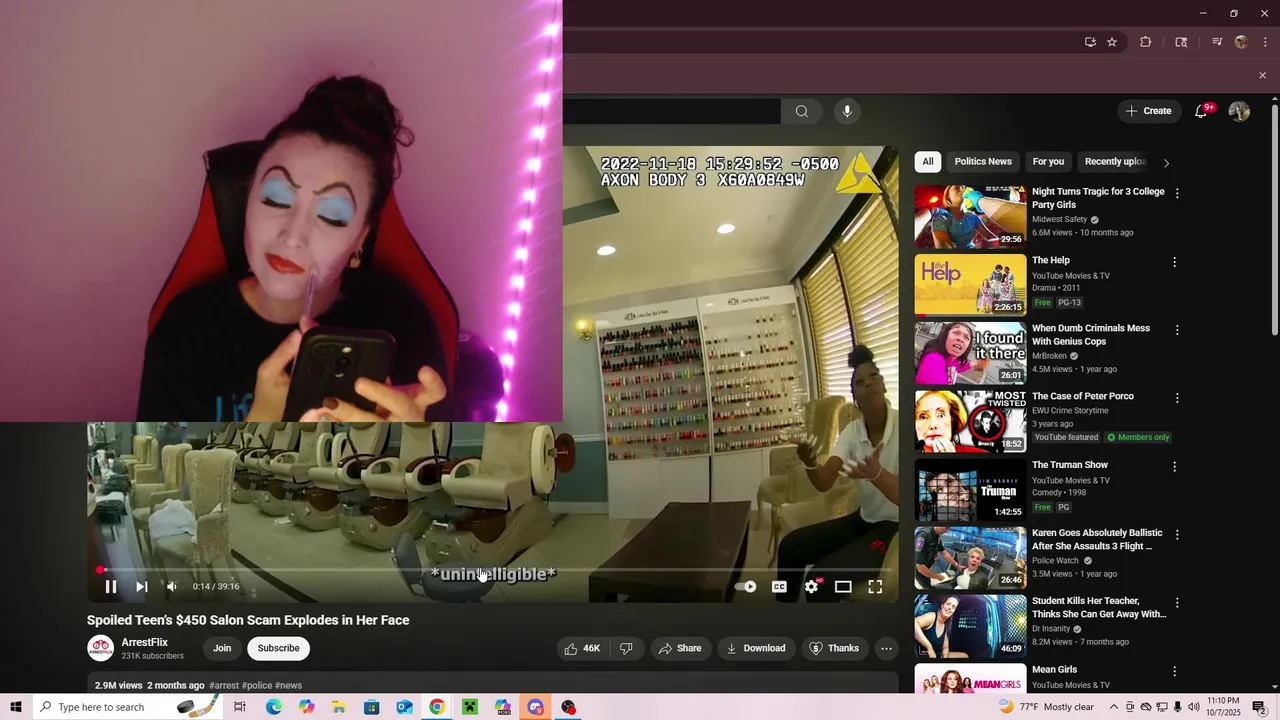Bookmark this page star icon
Image resolution: width=1280 pixels, height=720 pixels.
tap(1112, 42)
